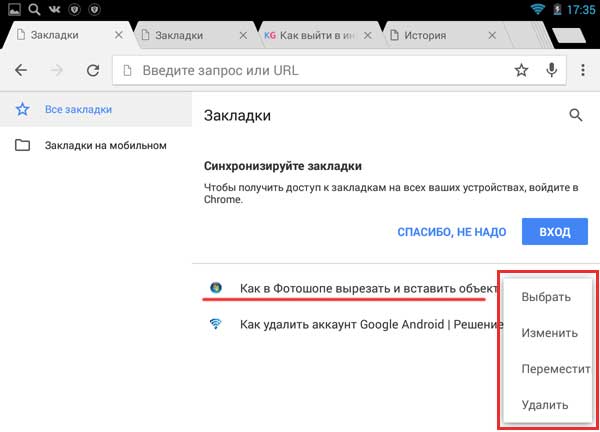Close the first Закладки tab
Screen dimensions: 600x432
[x=120, y=36]
